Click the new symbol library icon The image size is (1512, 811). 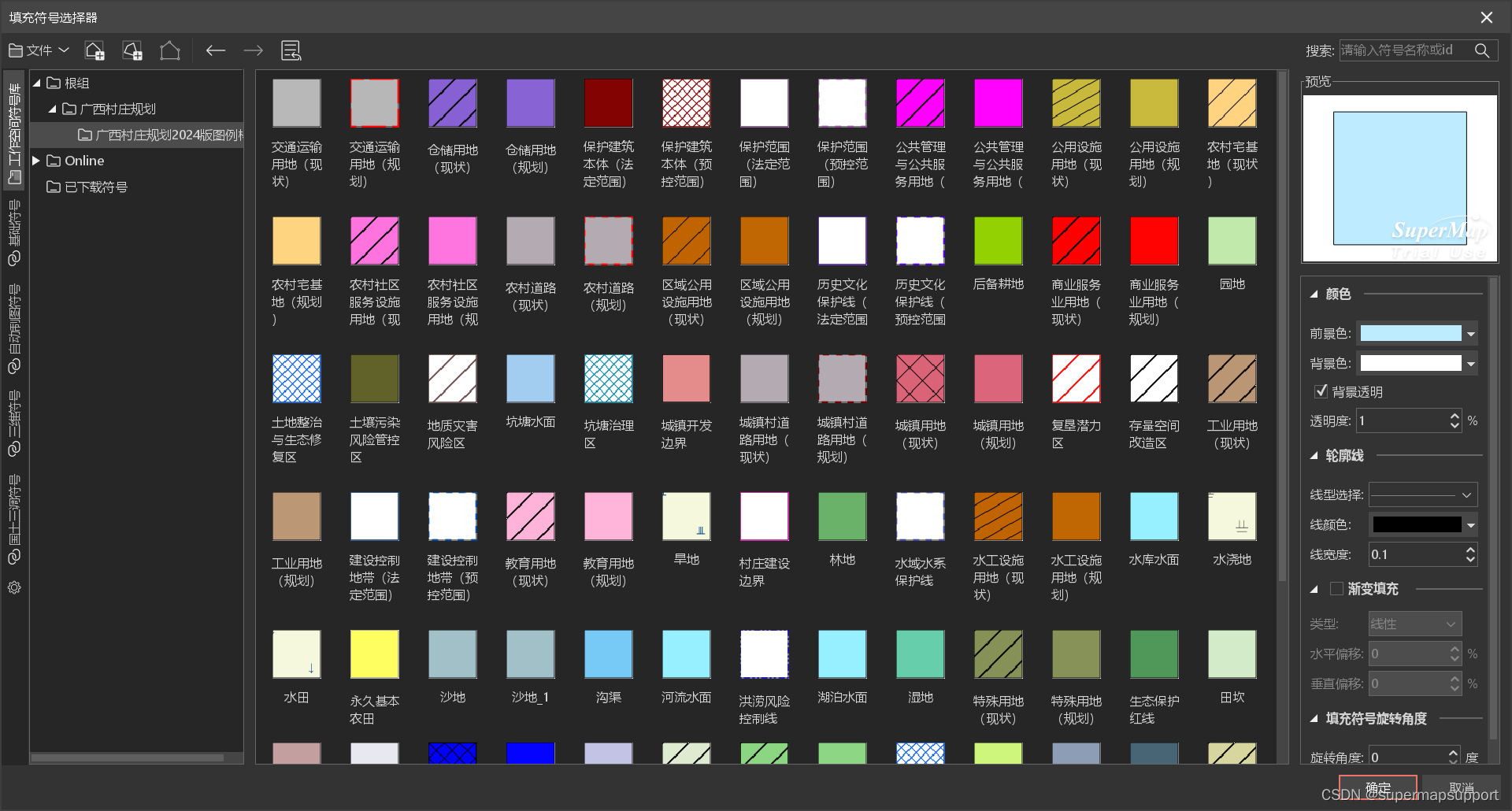(x=94, y=51)
